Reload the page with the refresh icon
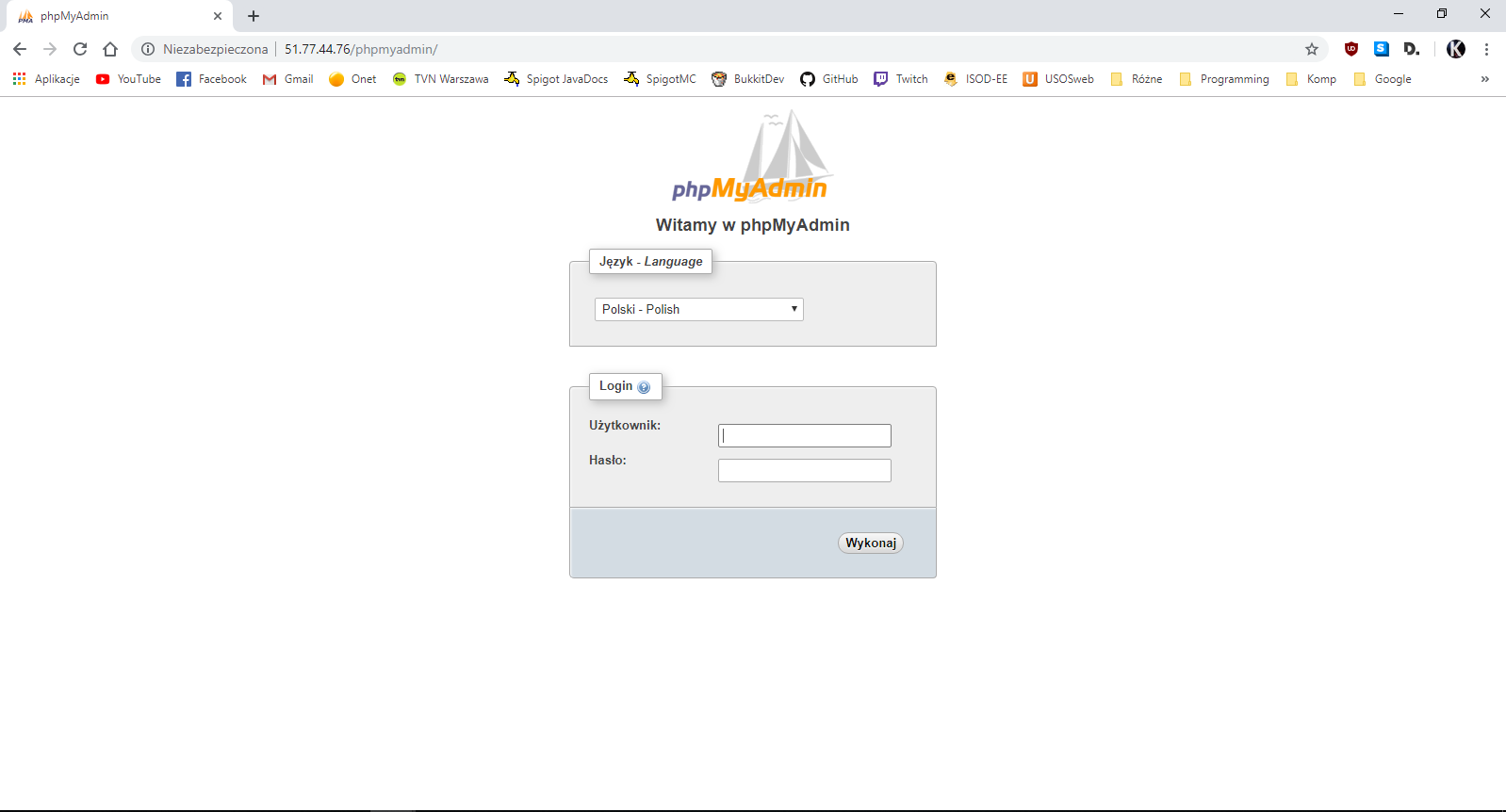 (80, 49)
